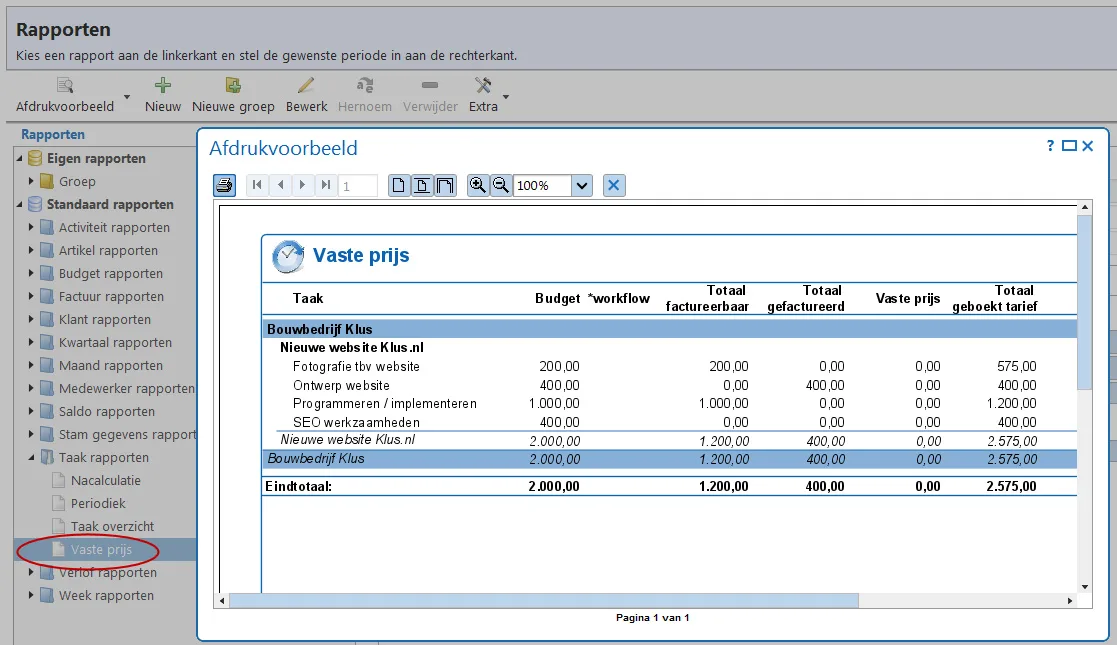1117x645 pixels.
Task: Expand Budget rapporten folder
Action: 31,273
